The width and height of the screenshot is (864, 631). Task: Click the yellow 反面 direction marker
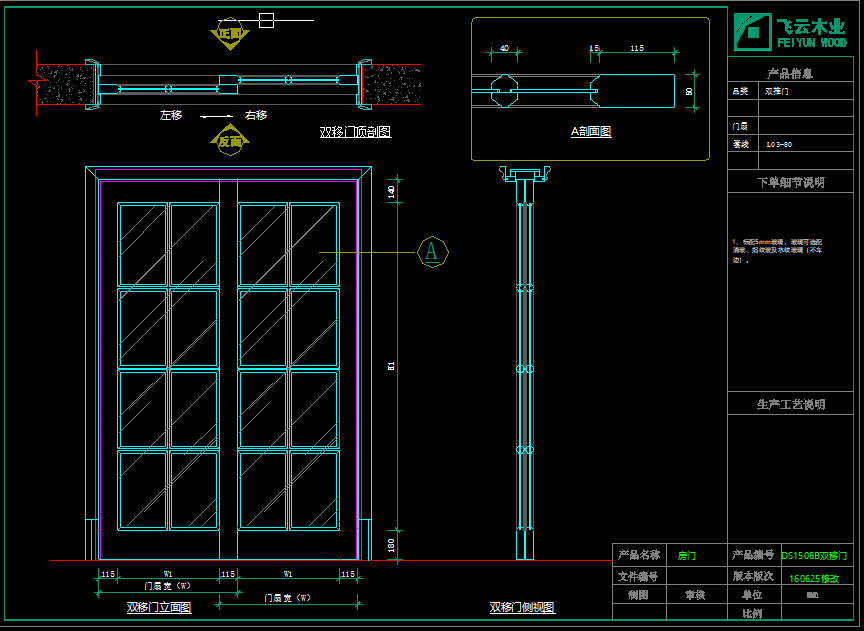pos(230,141)
